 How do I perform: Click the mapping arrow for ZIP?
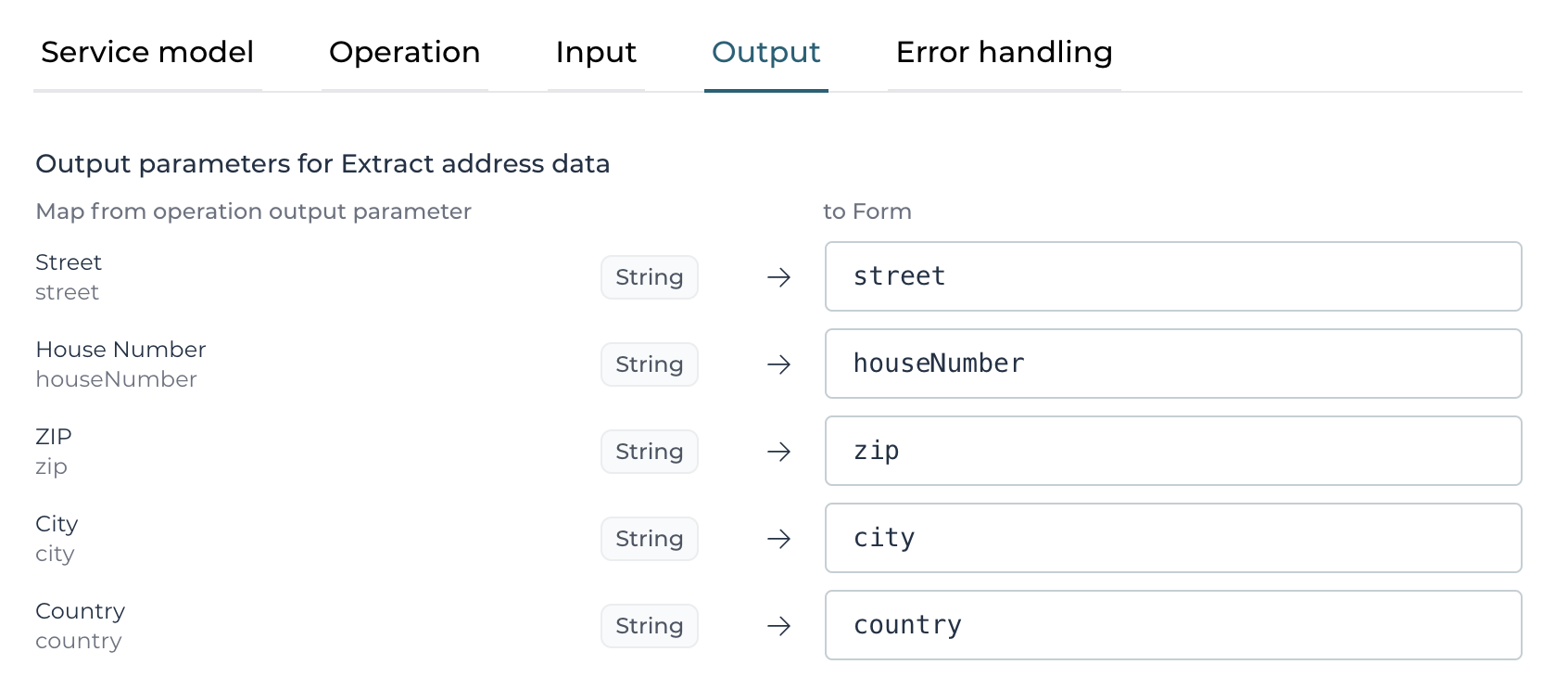tap(779, 452)
